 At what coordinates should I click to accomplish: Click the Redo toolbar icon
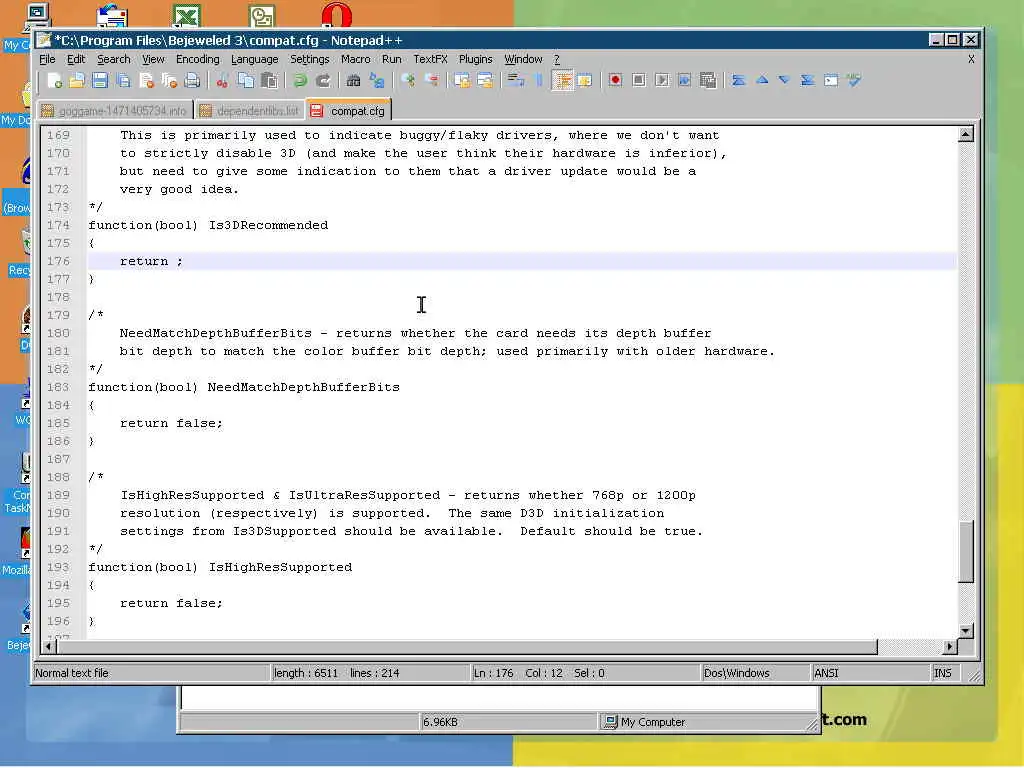point(323,80)
